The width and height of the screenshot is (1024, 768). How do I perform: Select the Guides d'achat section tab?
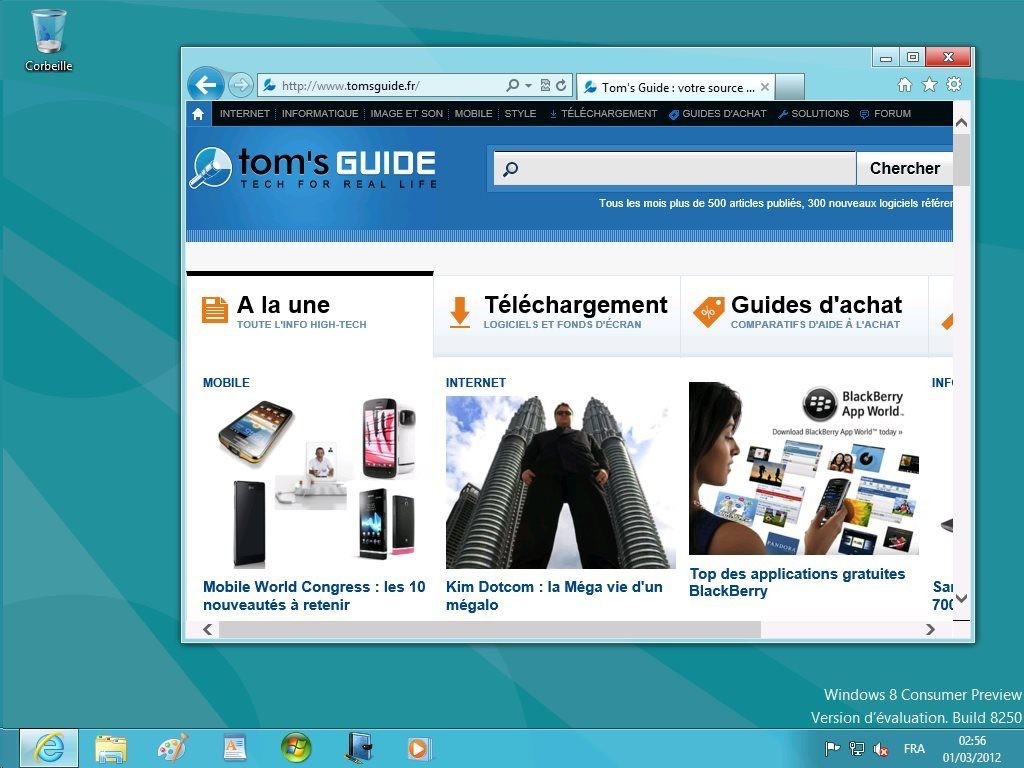click(x=805, y=315)
